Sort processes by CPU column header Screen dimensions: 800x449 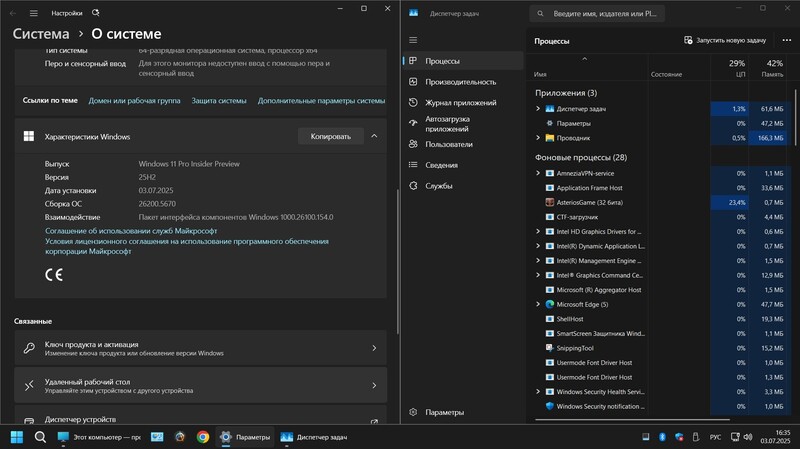pyautogui.click(x=730, y=68)
